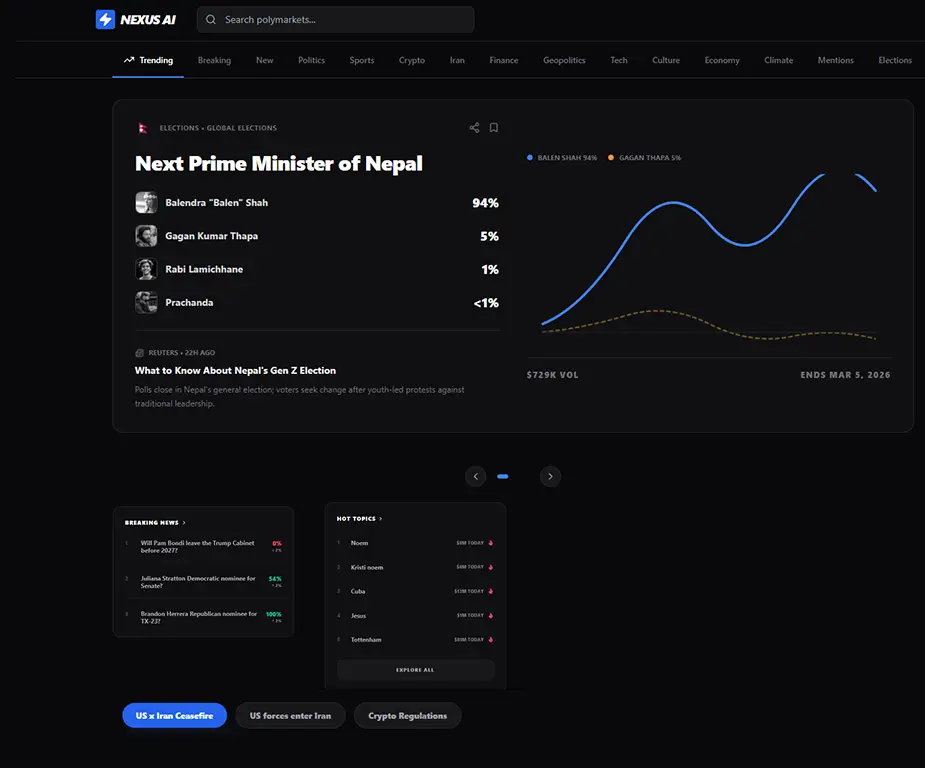Open the Next Prime Minister of Nepal title
The height and width of the screenshot is (768, 925).
278,163
